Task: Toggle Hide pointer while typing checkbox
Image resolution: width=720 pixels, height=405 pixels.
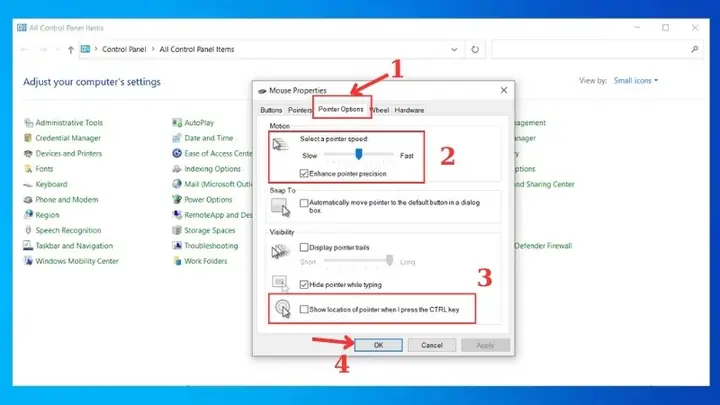Action: point(304,285)
